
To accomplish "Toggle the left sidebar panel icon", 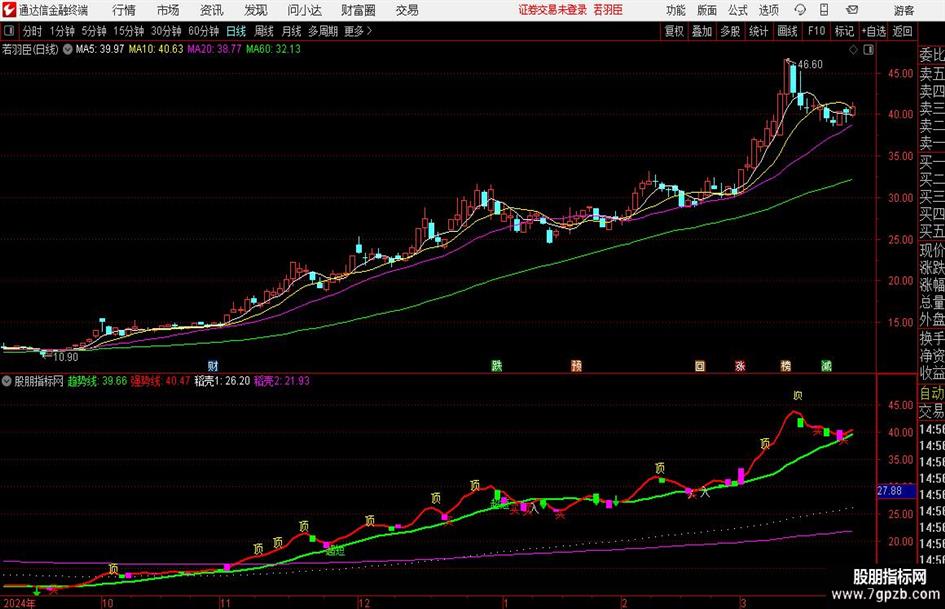I will pos(8,31).
